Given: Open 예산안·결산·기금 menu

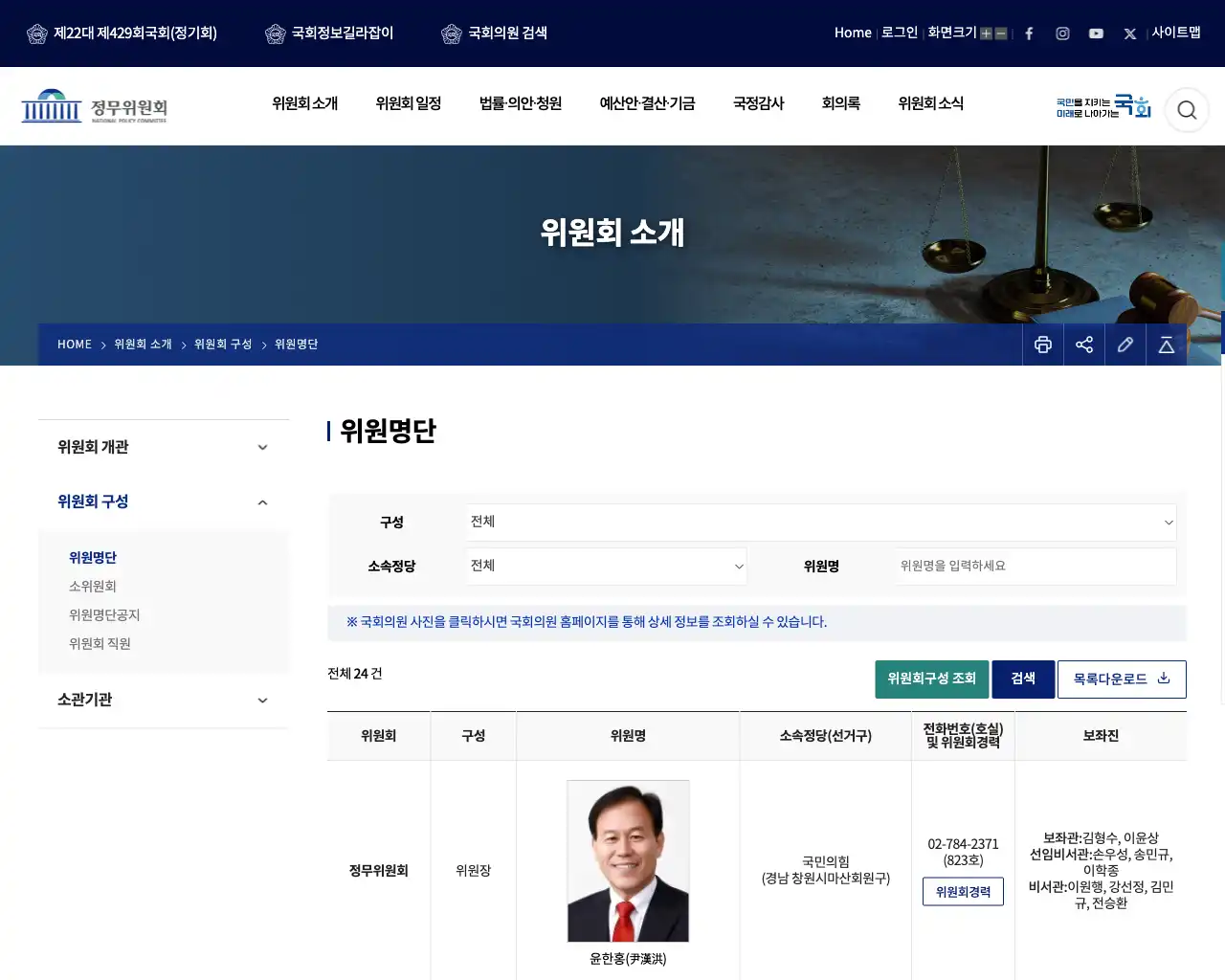Looking at the screenshot, I should [x=648, y=103].
